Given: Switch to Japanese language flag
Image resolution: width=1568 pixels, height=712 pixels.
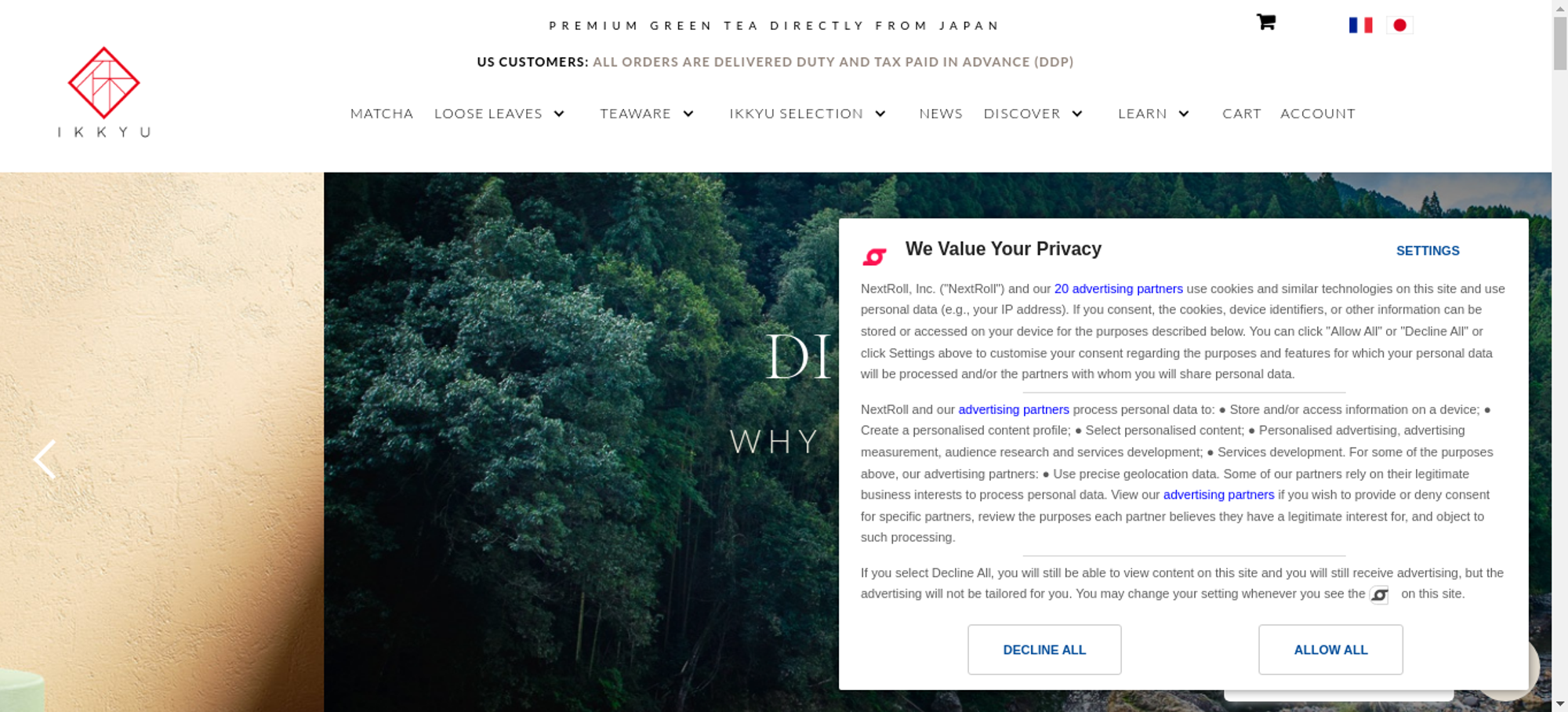Looking at the screenshot, I should click(1399, 25).
